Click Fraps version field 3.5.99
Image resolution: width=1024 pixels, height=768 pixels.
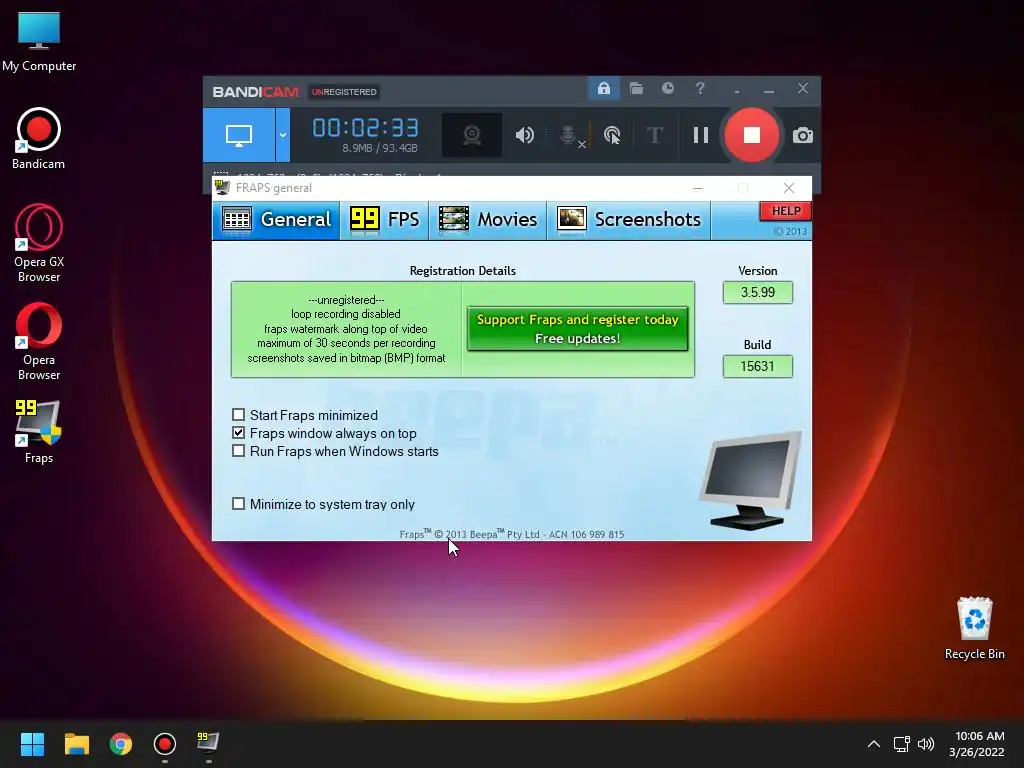point(758,293)
